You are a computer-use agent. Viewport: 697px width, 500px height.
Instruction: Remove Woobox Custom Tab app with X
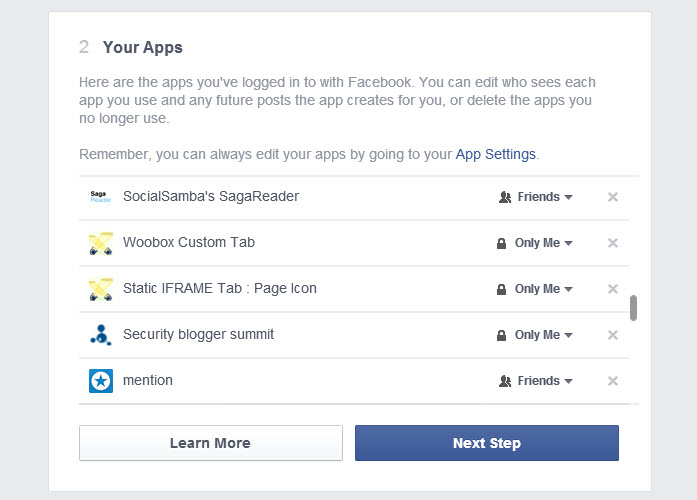(613, 243)
